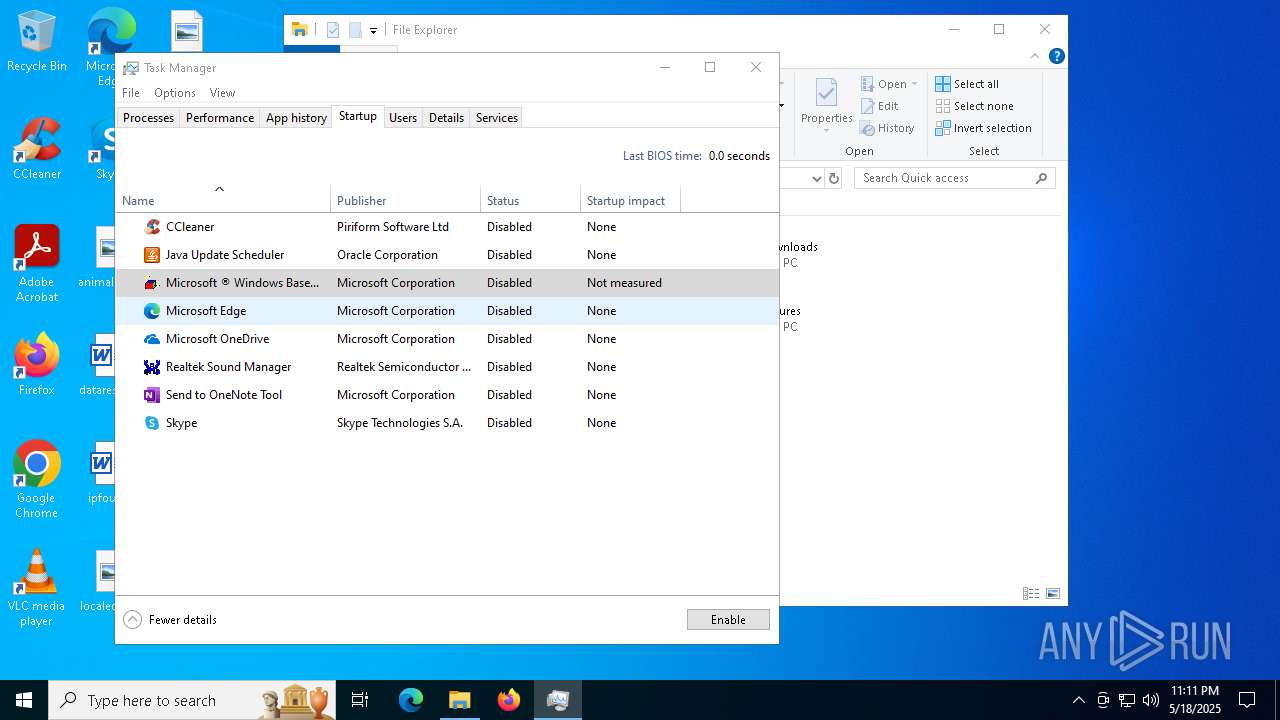Click Properties icon in File Explorer ribbon
The image size is (1280, 720).
(x=826, y=94)
